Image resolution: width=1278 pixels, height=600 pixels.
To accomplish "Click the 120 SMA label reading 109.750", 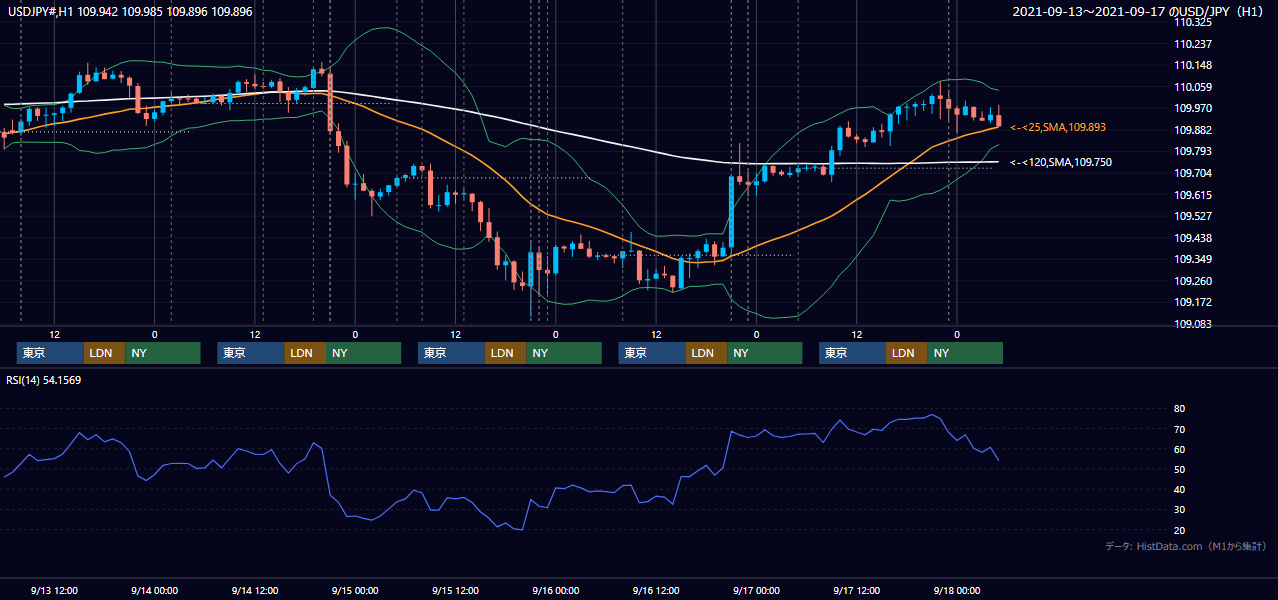I will (x=1061, y=162).
